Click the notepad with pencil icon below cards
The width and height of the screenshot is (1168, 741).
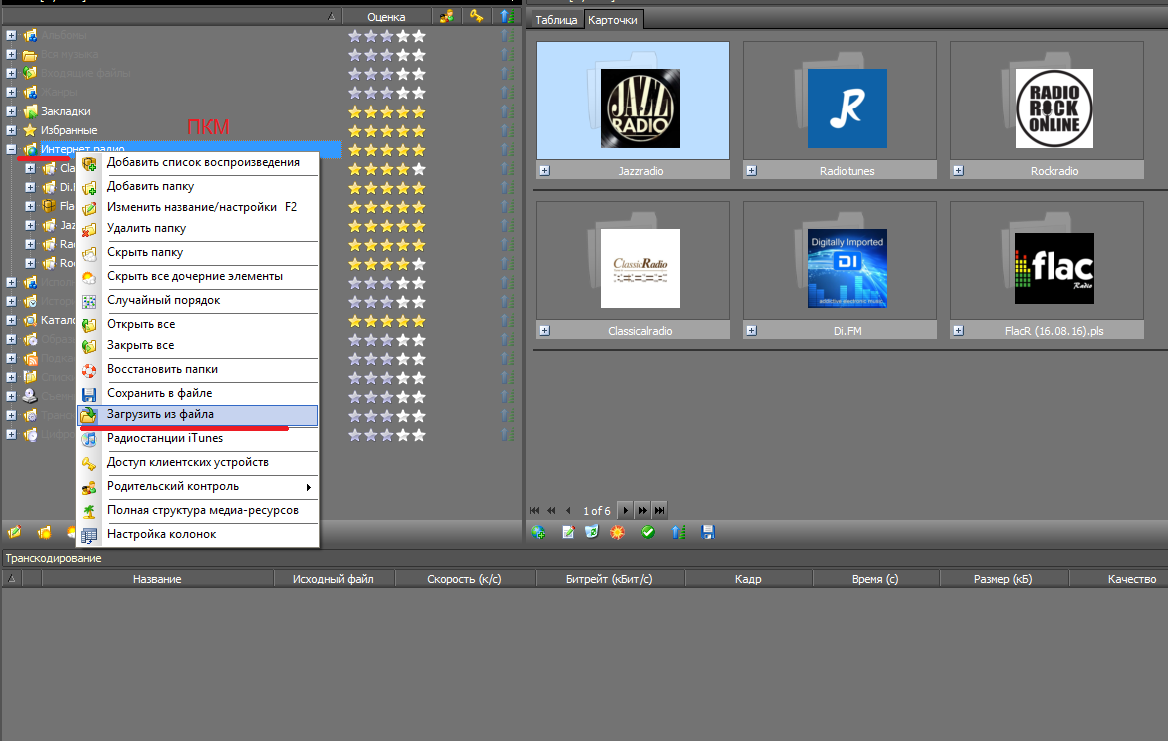[x=569, y=533]
